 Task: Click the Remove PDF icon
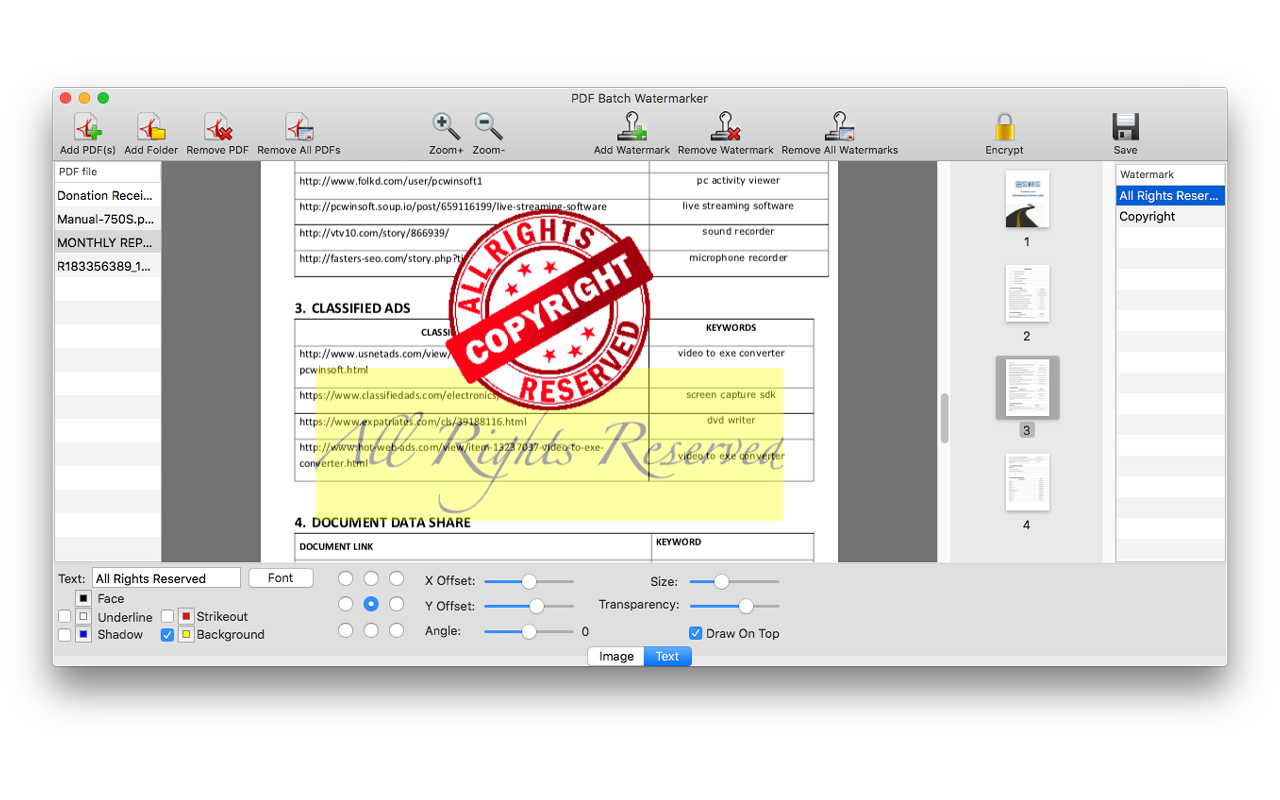pos(218,127)
